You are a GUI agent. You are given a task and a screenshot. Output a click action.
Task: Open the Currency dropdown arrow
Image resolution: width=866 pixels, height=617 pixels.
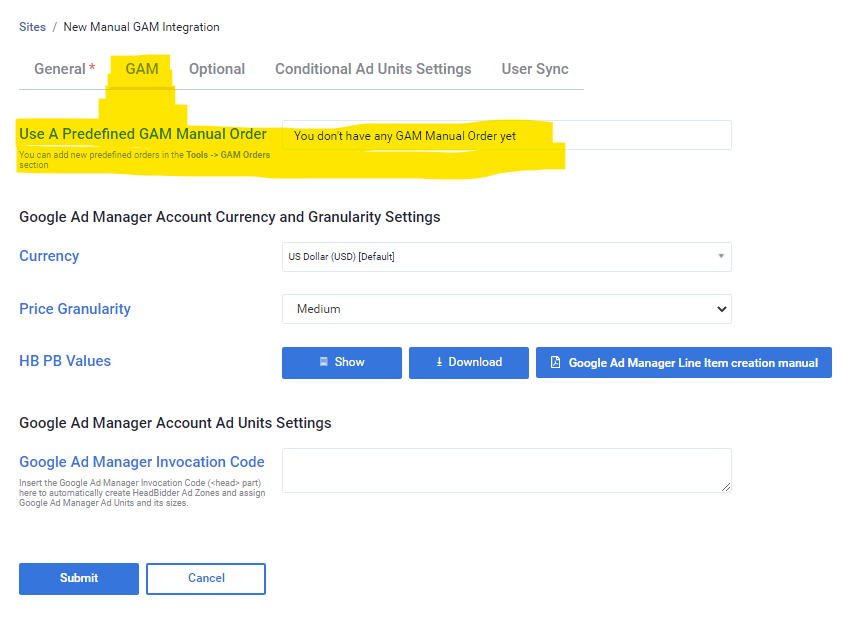(720, 256)
